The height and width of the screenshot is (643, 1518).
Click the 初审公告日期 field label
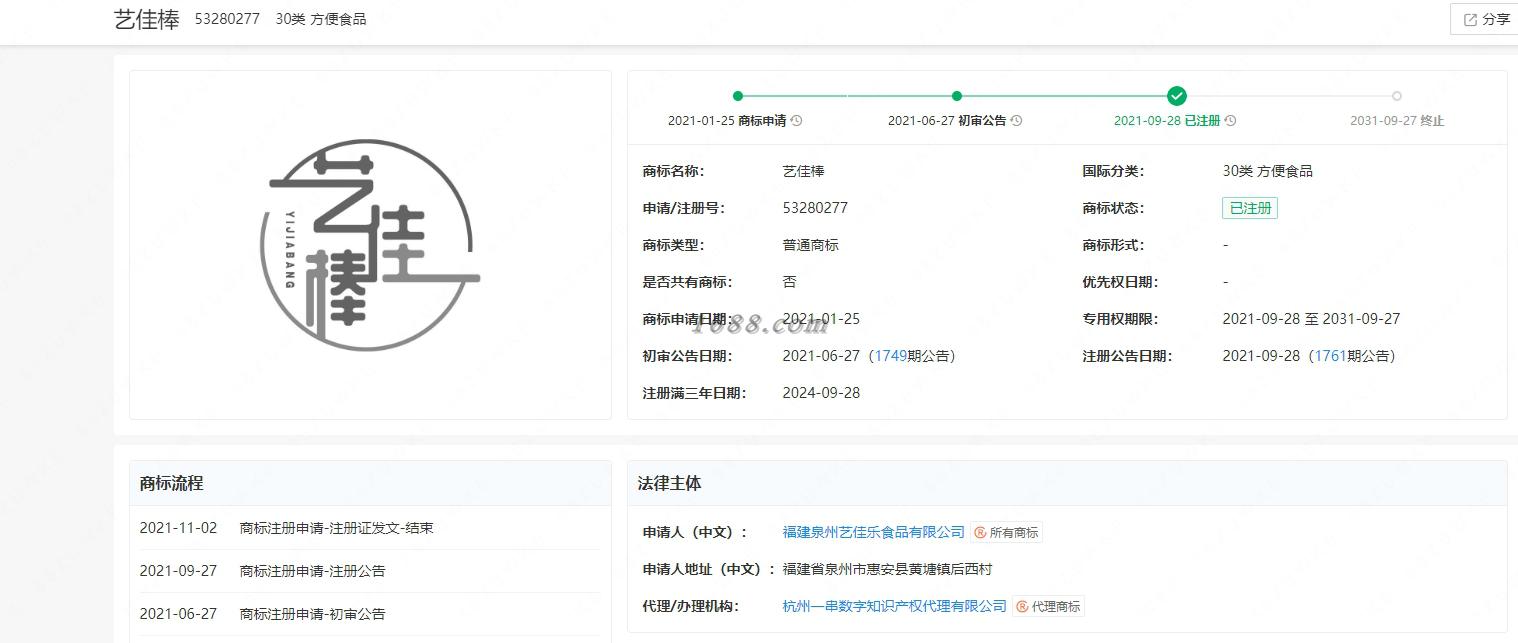coord(687,356)
